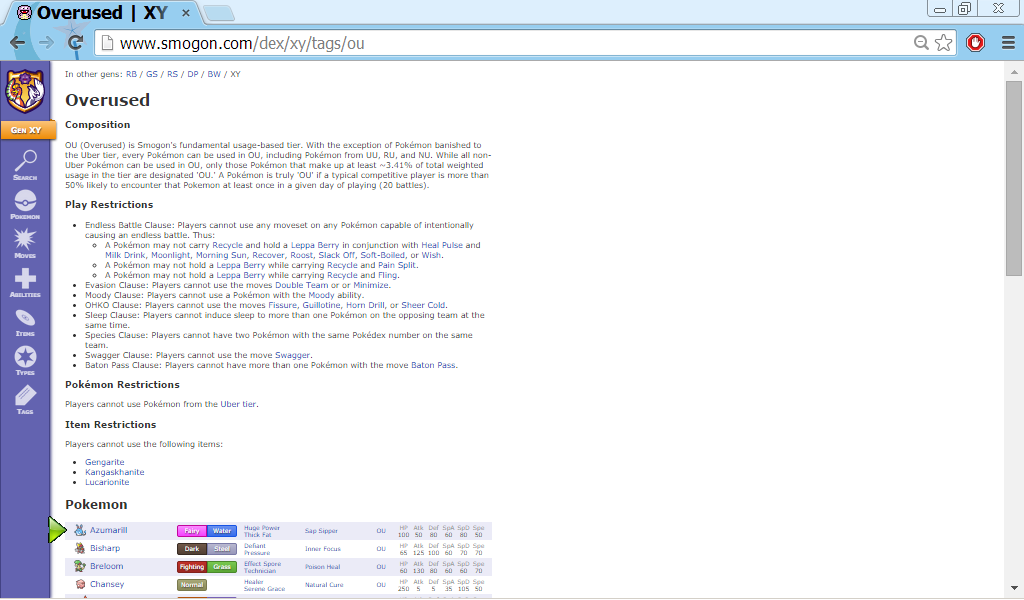This screenshot has height=600, width=1024.
Task: Click the Chansey sprite icon
Action: pyautogui.click(x=80, y=584)
